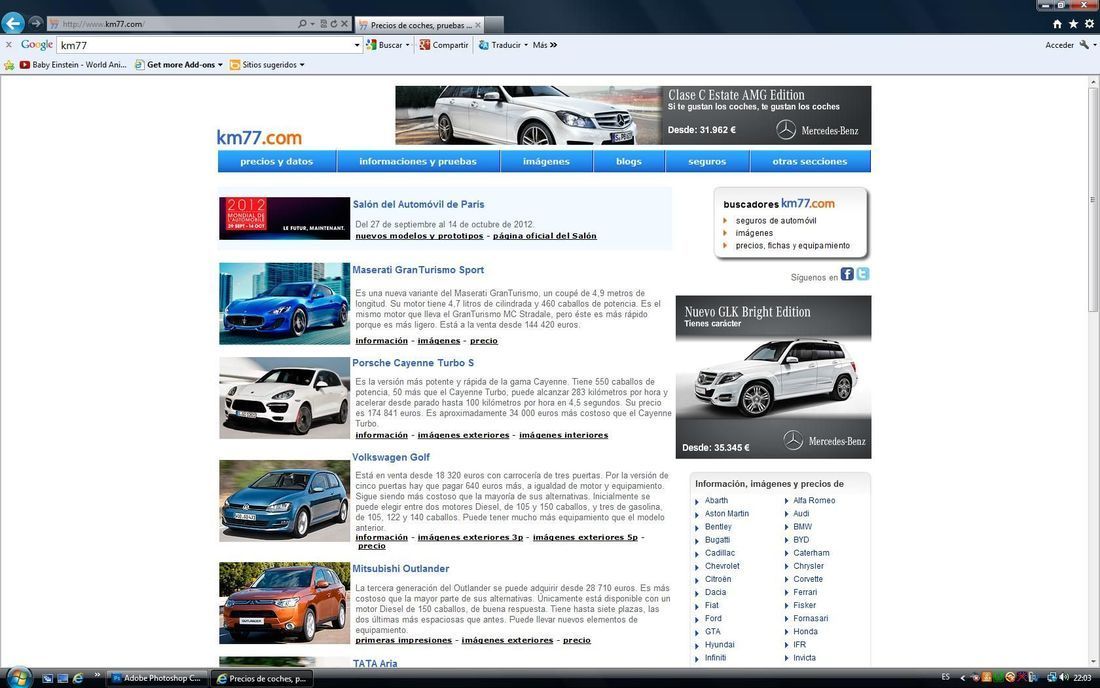
Task: Click the browser forward arrow button
Action: point(35,23)
